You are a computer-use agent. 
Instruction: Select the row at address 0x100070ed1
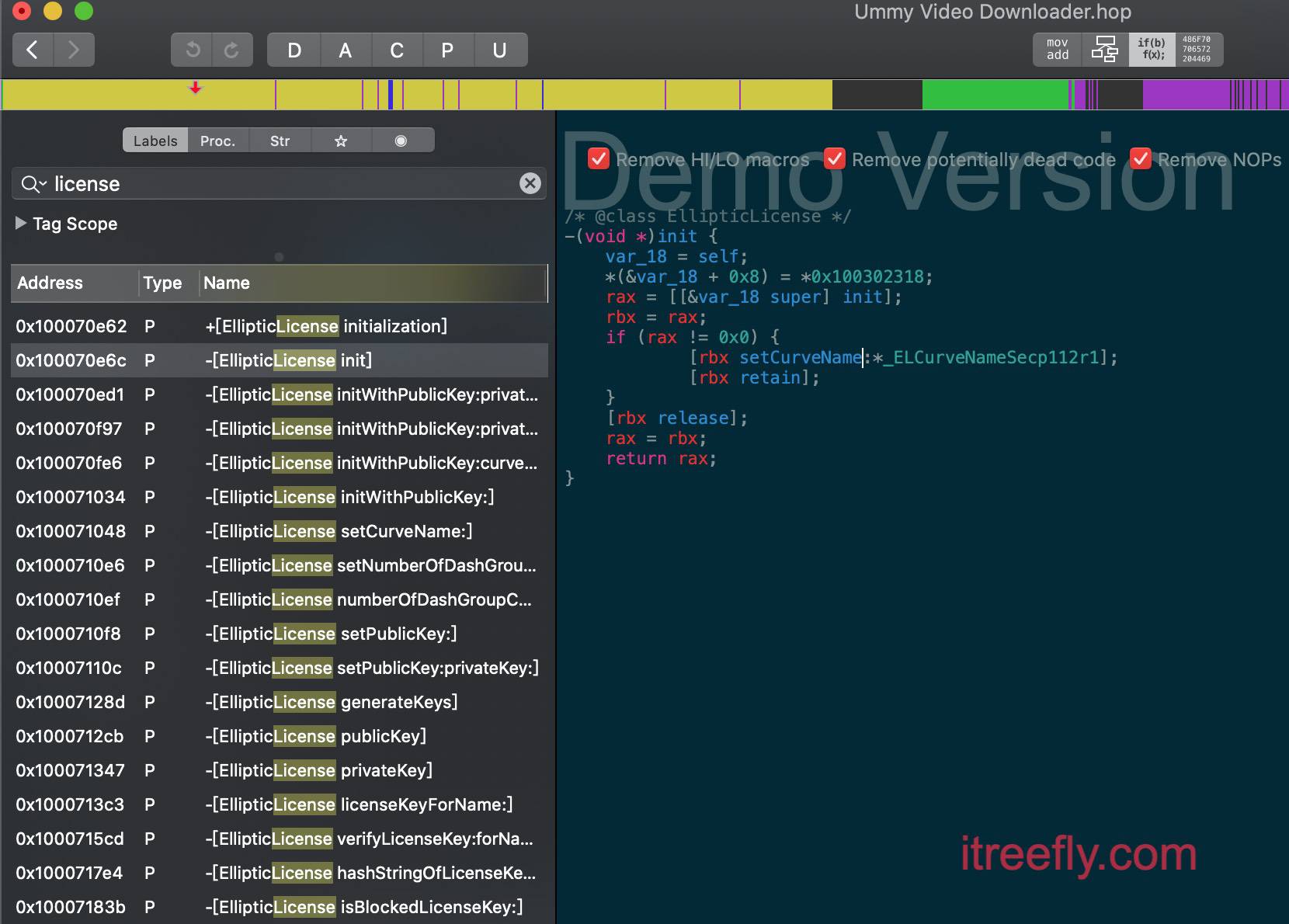(280, 394)
